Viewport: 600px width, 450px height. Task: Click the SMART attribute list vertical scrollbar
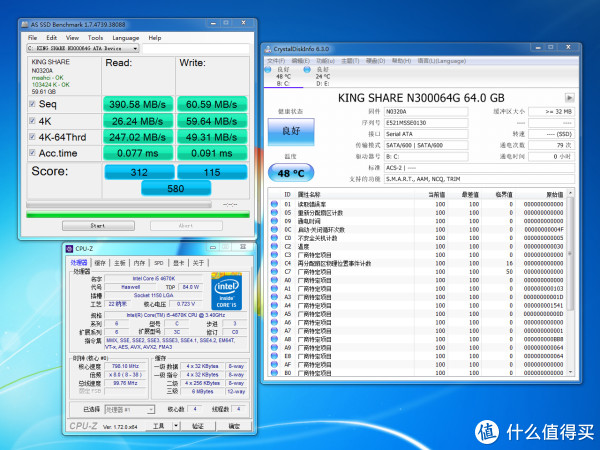click(x=570, y=282)
